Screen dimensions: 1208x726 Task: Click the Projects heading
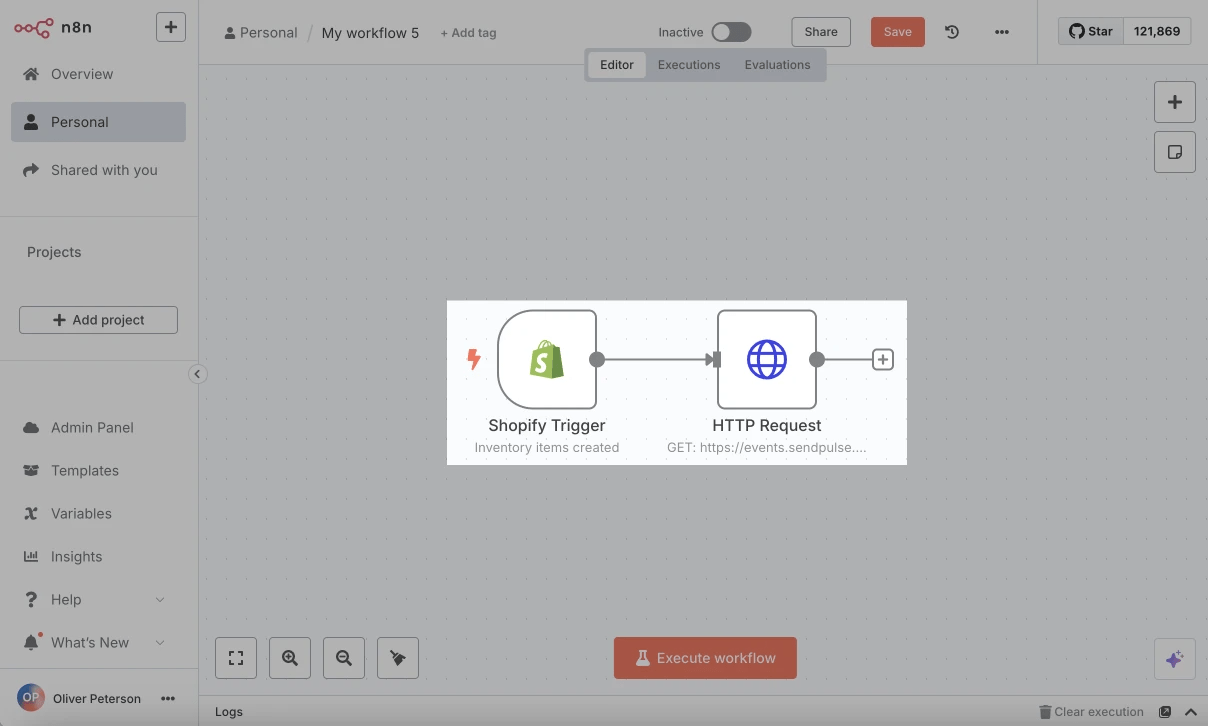[54, 252]
